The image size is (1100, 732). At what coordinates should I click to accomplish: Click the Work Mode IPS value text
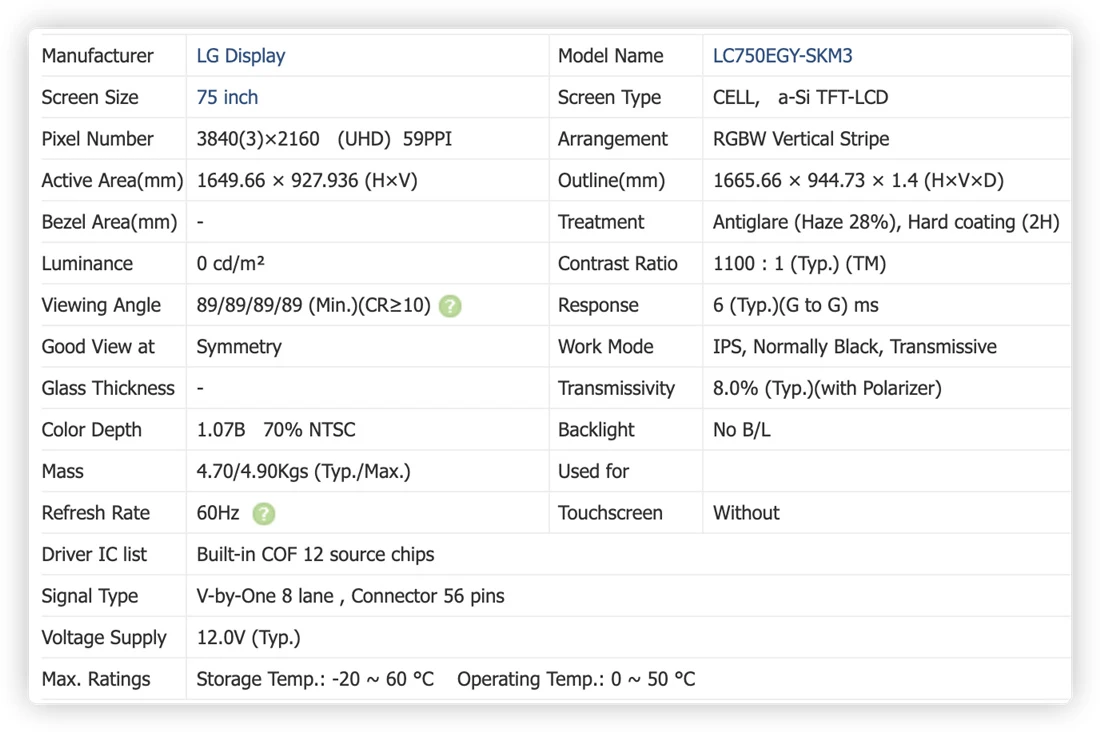pos(854,347)
